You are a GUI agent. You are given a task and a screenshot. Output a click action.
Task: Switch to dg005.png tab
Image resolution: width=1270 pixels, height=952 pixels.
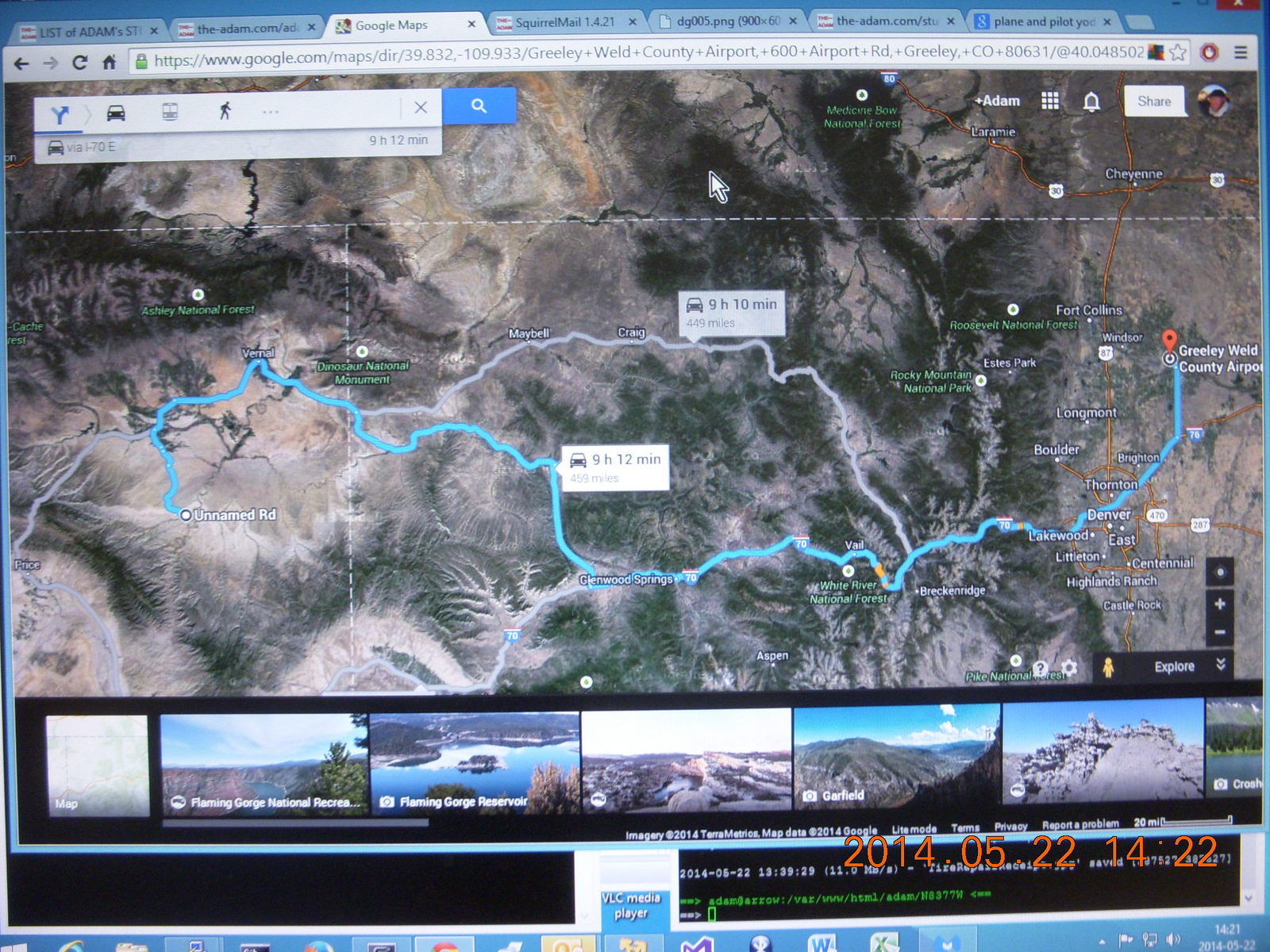[x=729, y=21]
